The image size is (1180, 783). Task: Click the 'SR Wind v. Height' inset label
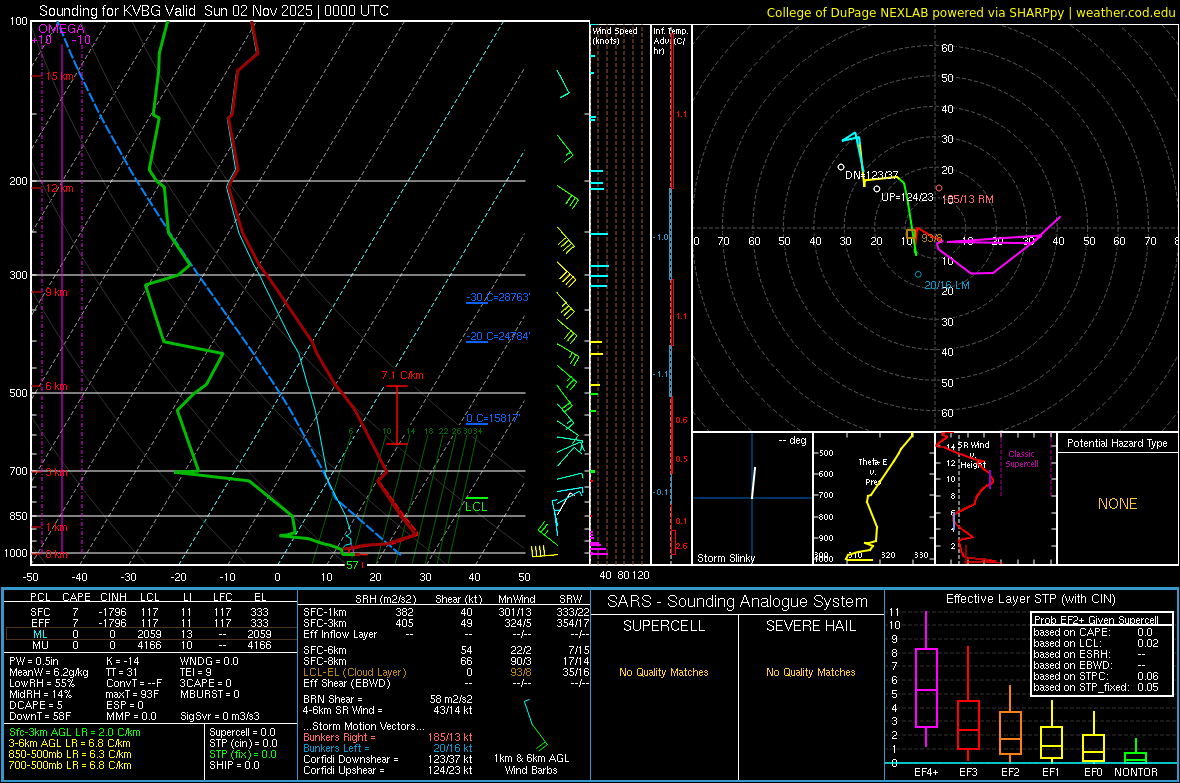973,455
